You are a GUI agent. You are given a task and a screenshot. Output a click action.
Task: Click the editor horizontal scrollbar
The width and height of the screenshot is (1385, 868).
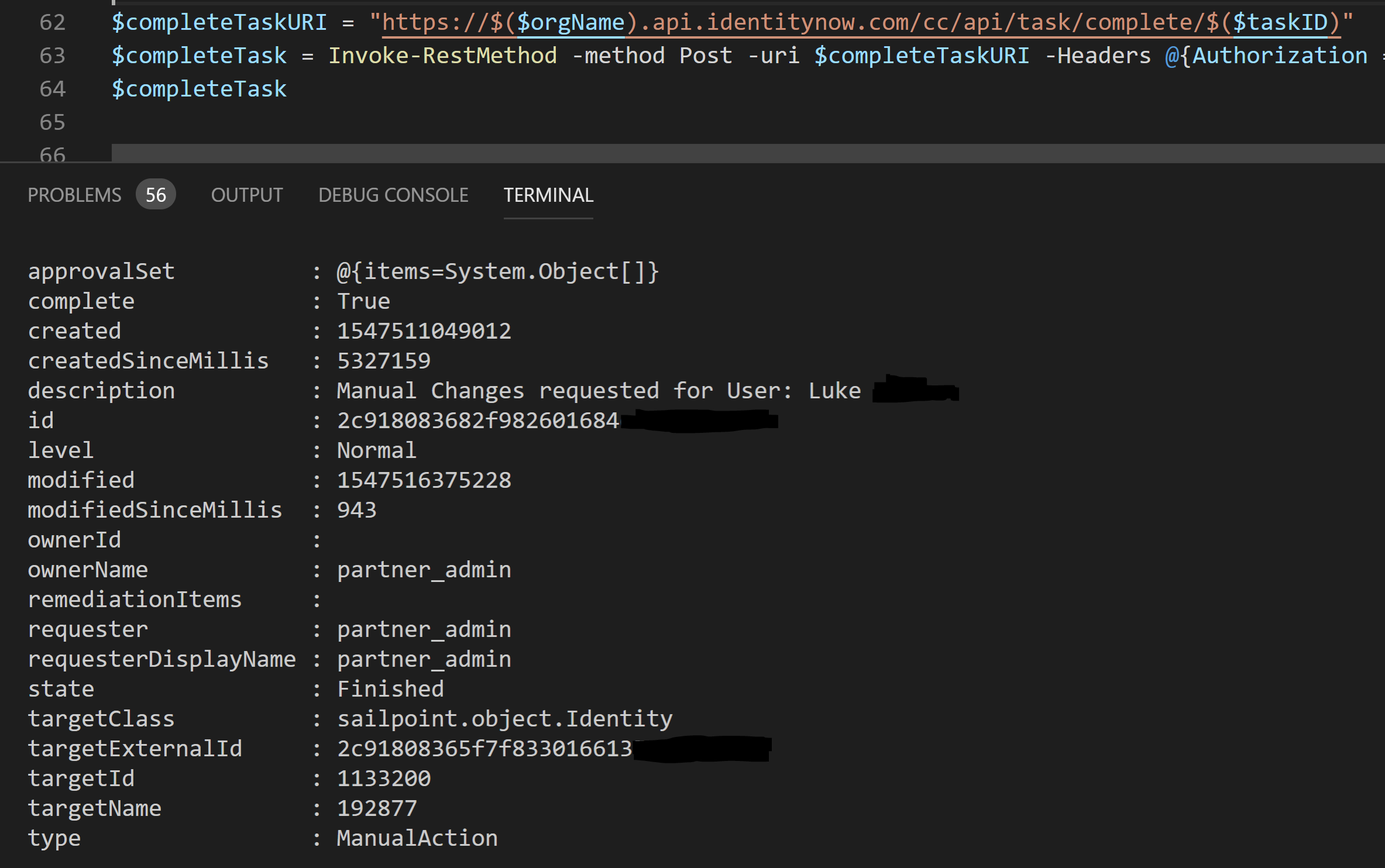point(748,153)
